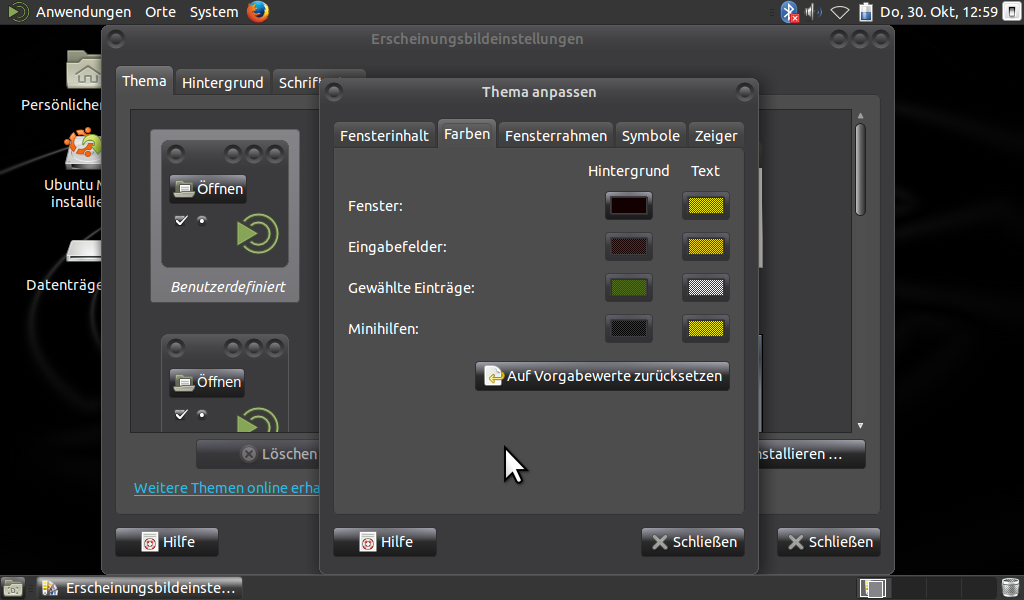The image size is (1024, 600).
Task: Select the Benutzerdefiniert theme thumbnail
Action: coord(225,215)
